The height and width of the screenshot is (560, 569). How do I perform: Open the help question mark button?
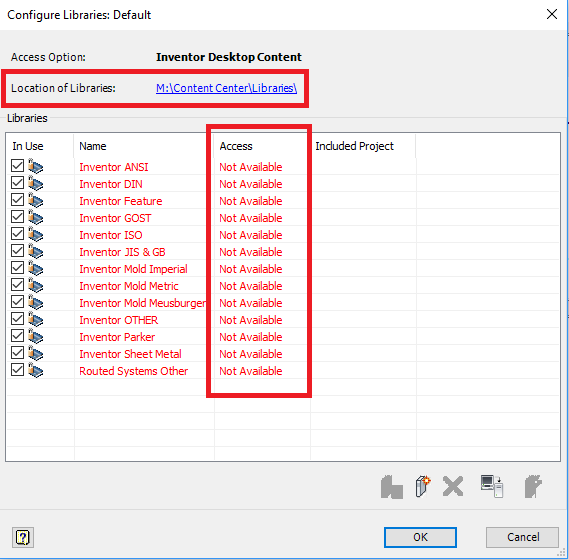click(23, 537)
